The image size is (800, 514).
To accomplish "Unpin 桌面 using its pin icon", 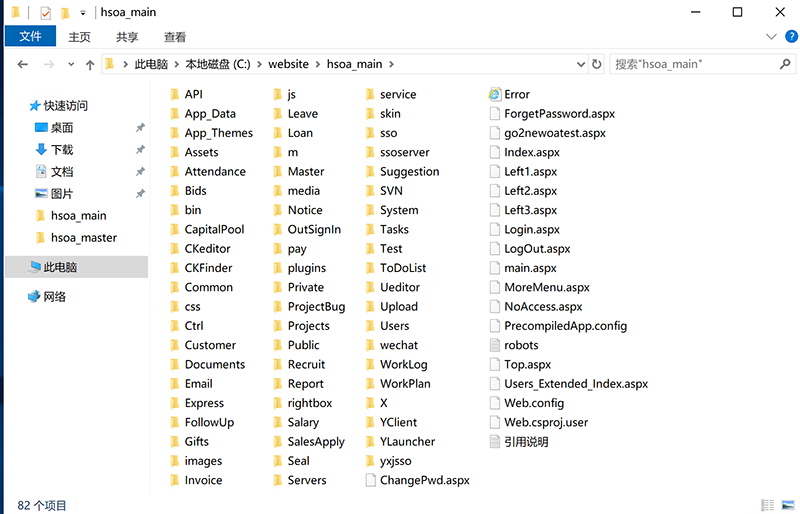I will (140, 128).
